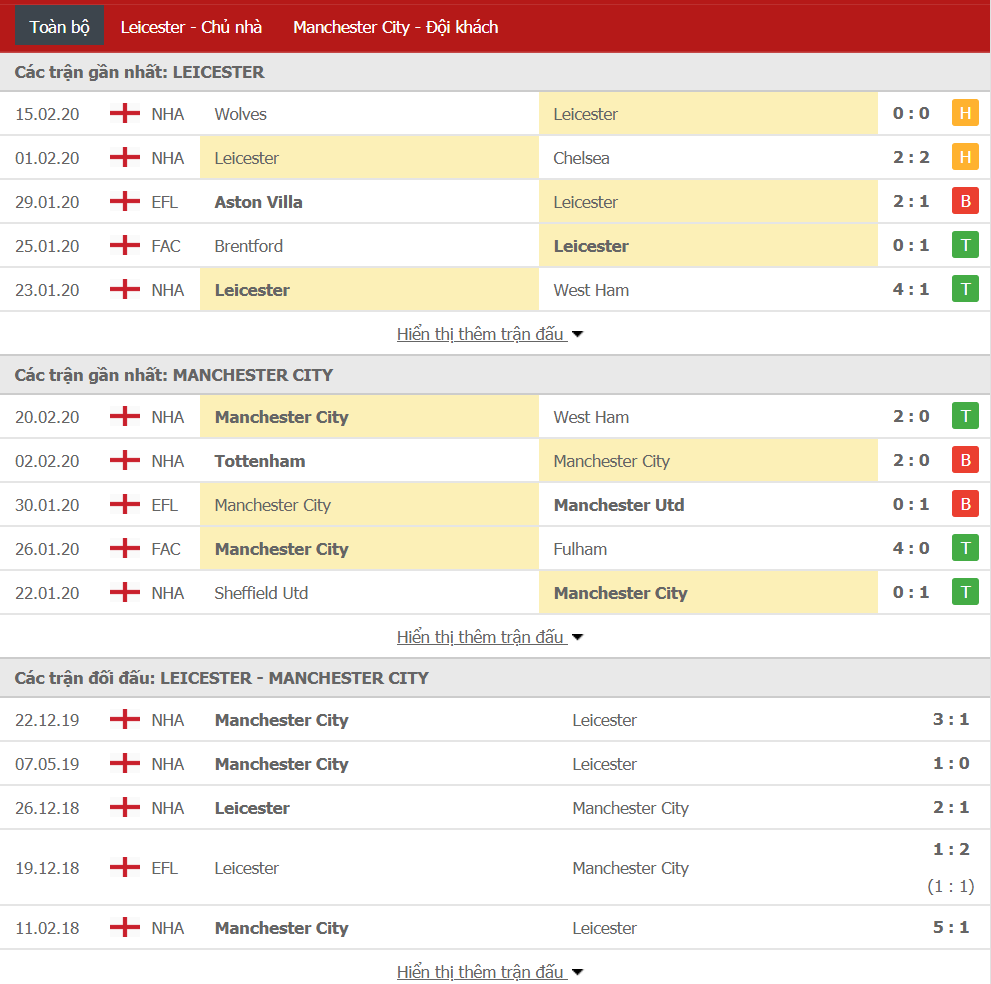Click Các trận gần nhất: MANCHESTER CITY heading
Screen dimensions: 991x984
[174, 375]
